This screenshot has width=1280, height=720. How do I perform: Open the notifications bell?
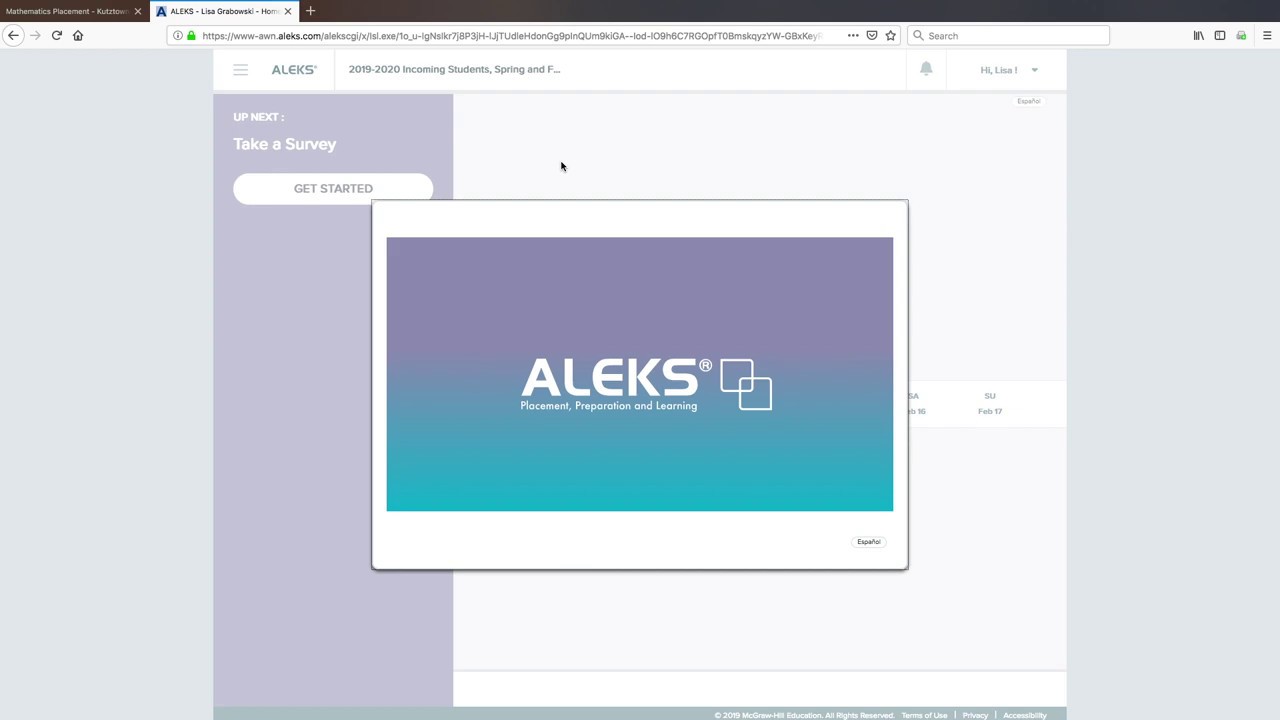point(926,69)
